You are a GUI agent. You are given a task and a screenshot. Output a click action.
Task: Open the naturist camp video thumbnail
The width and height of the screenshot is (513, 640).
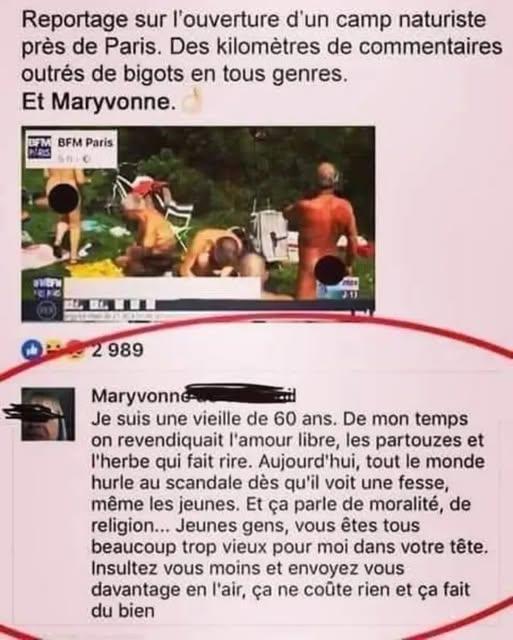click(198, 224)
